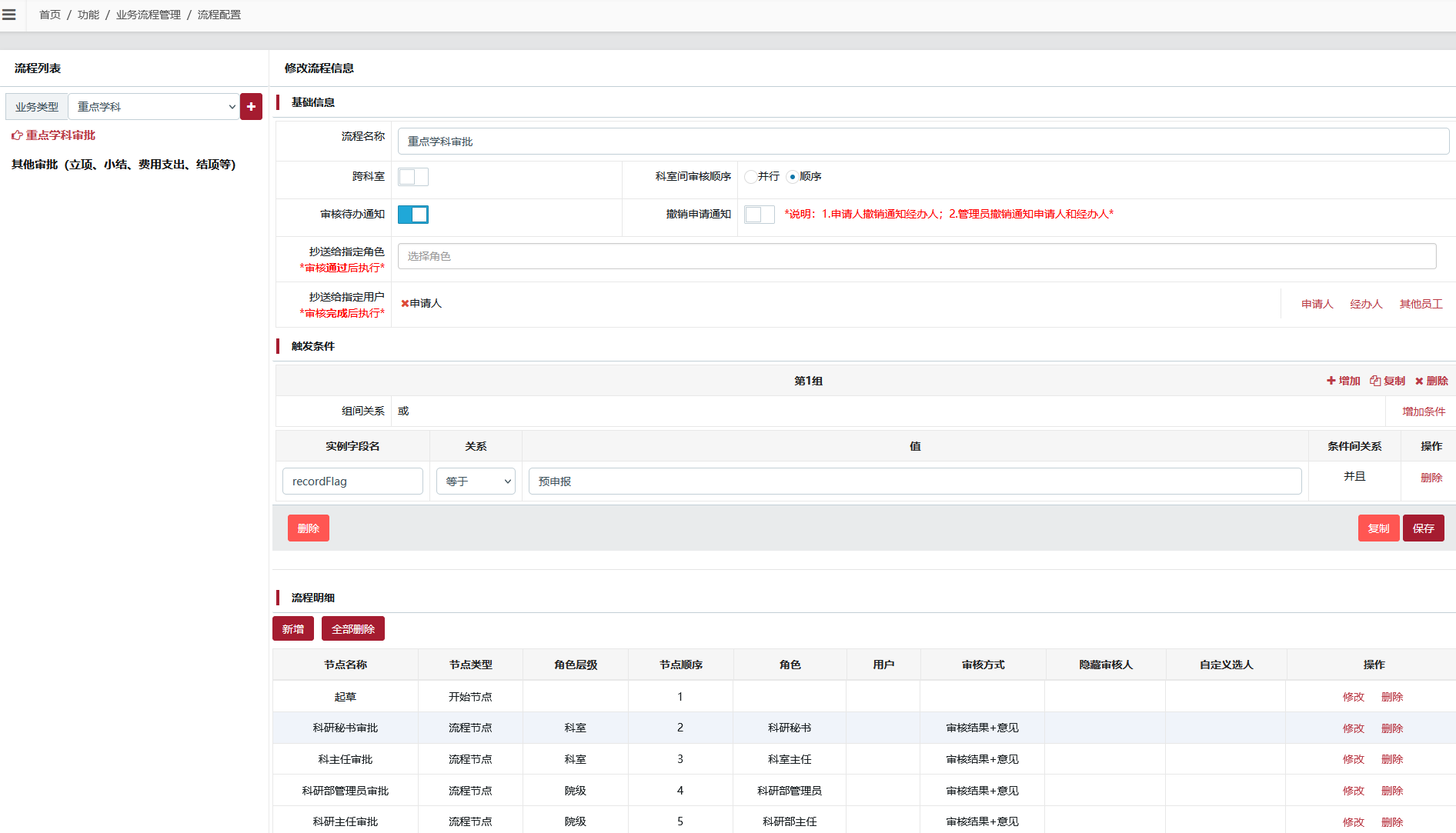
Task: Click the 业务流程管理 breadcrumb
Action: tap(149, 15)
